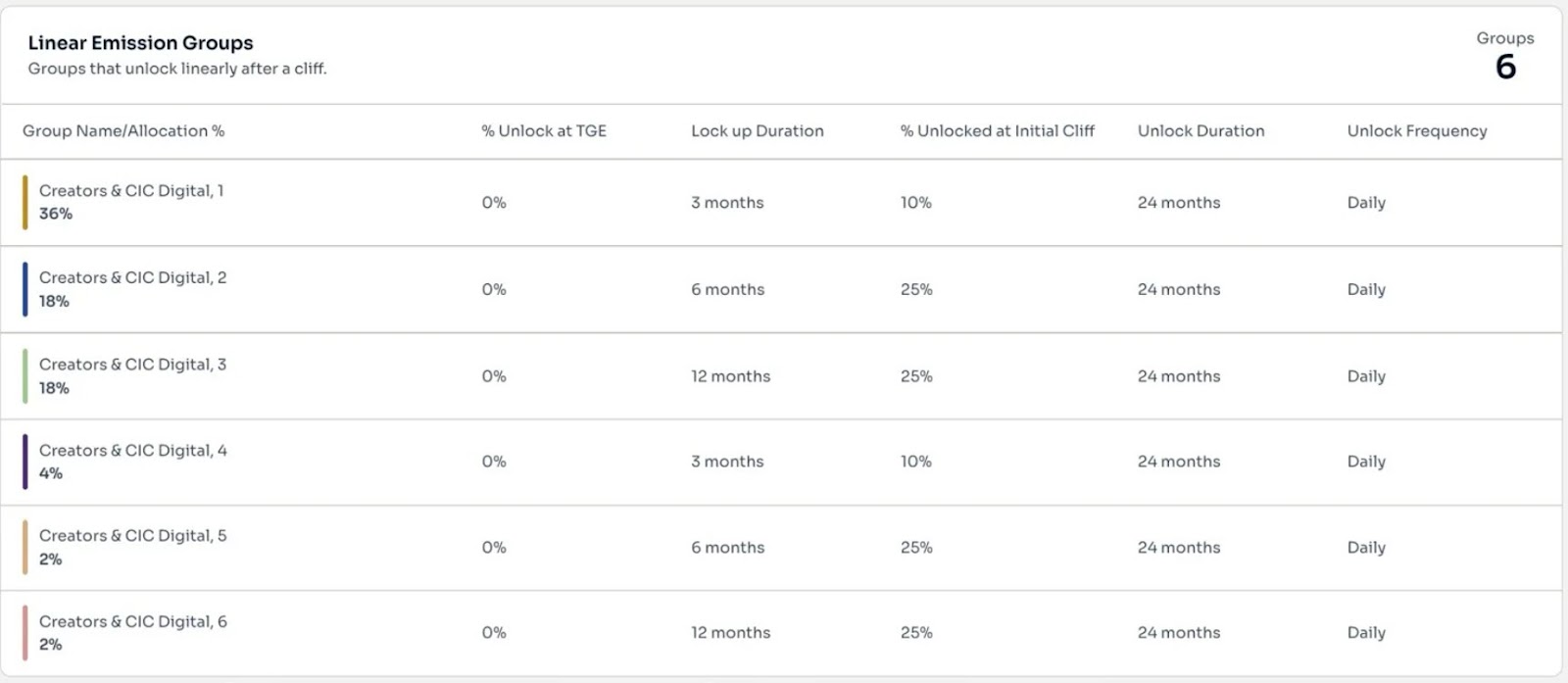
Task: Click the Linear Emission Groups title
Action: coord(140,43)
